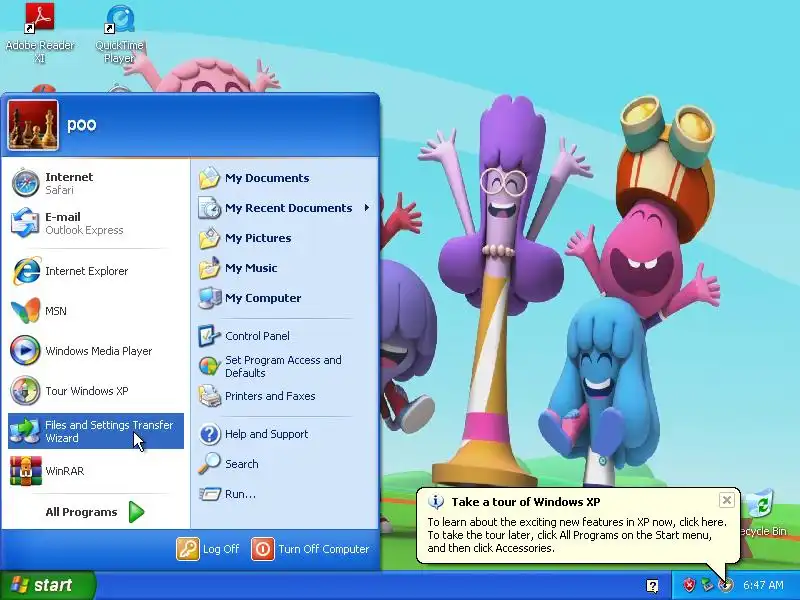Expand All Programs with green arrow
Image resolution: width=800 pixels, height=600 pixels.
[136, 512]
